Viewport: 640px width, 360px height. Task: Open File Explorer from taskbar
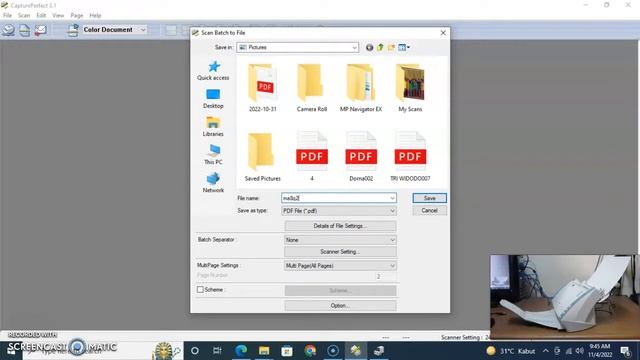[x=264, y=351]
